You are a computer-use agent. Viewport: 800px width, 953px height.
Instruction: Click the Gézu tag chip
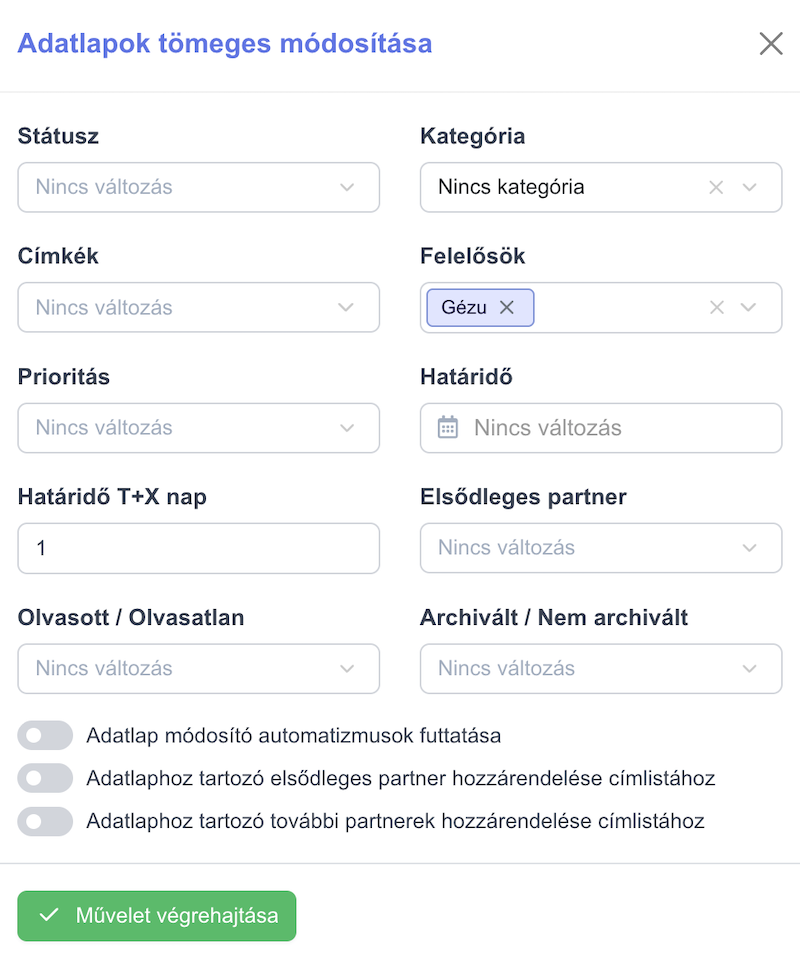tap(464, 308)
